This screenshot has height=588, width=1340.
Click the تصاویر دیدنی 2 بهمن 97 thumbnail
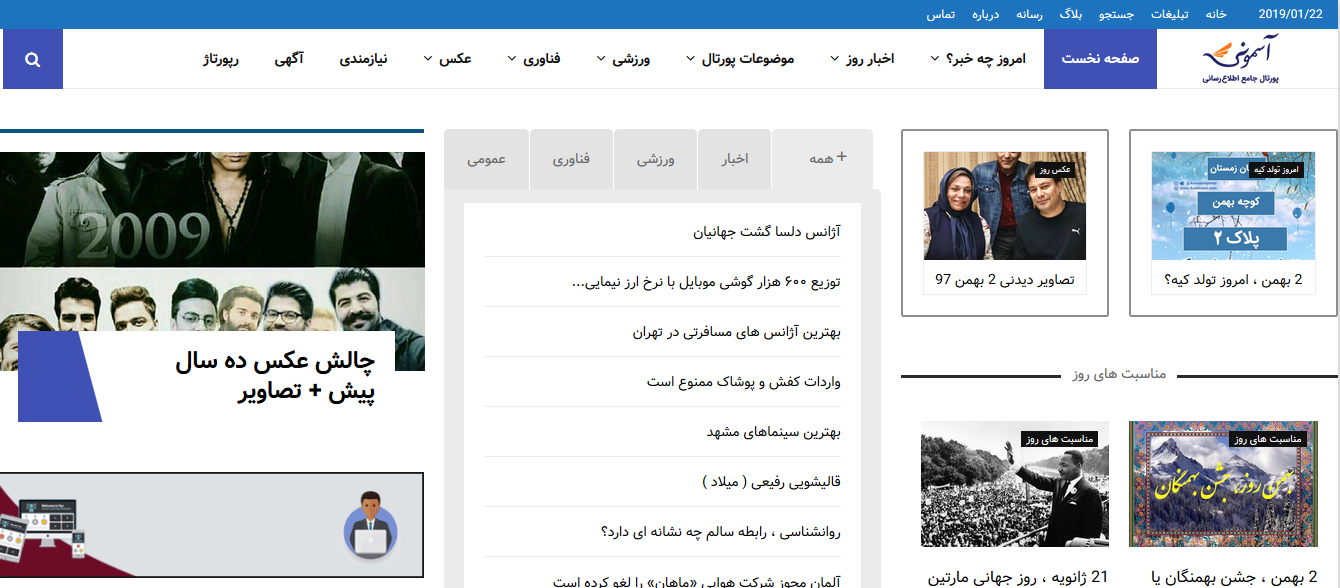(x=1004, y=205)
